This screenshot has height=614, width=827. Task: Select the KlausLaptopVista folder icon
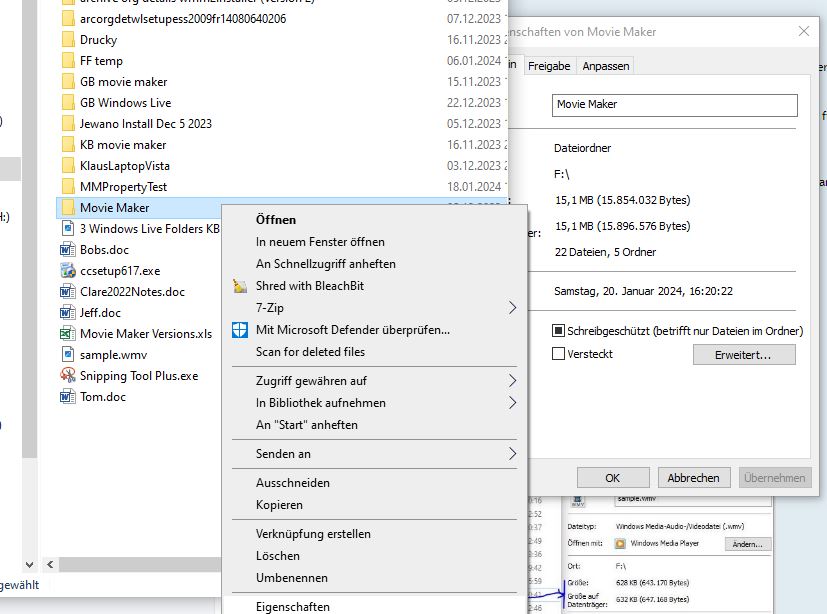(68, 166)
